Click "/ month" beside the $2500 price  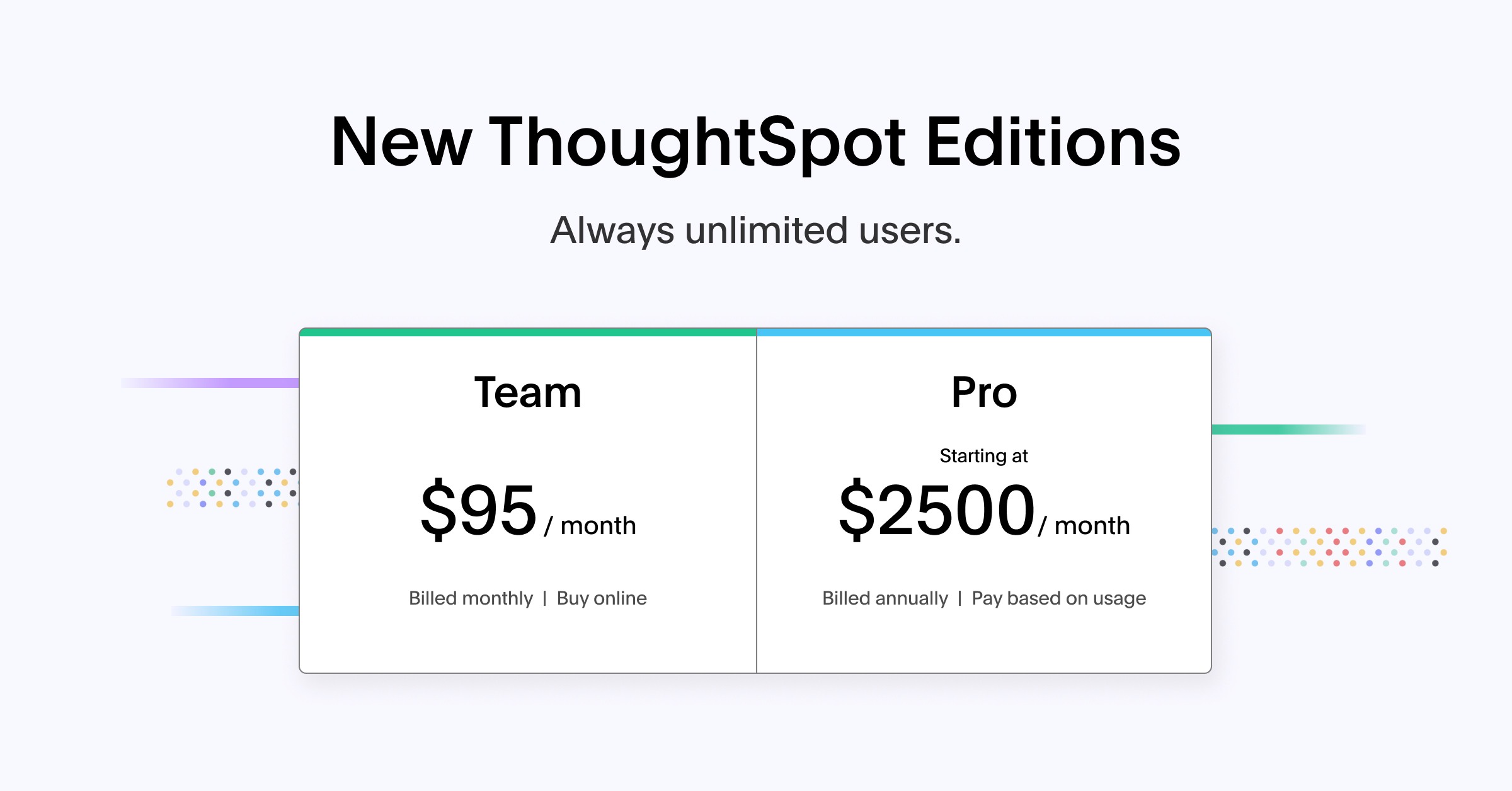[x=1084, y=526]
